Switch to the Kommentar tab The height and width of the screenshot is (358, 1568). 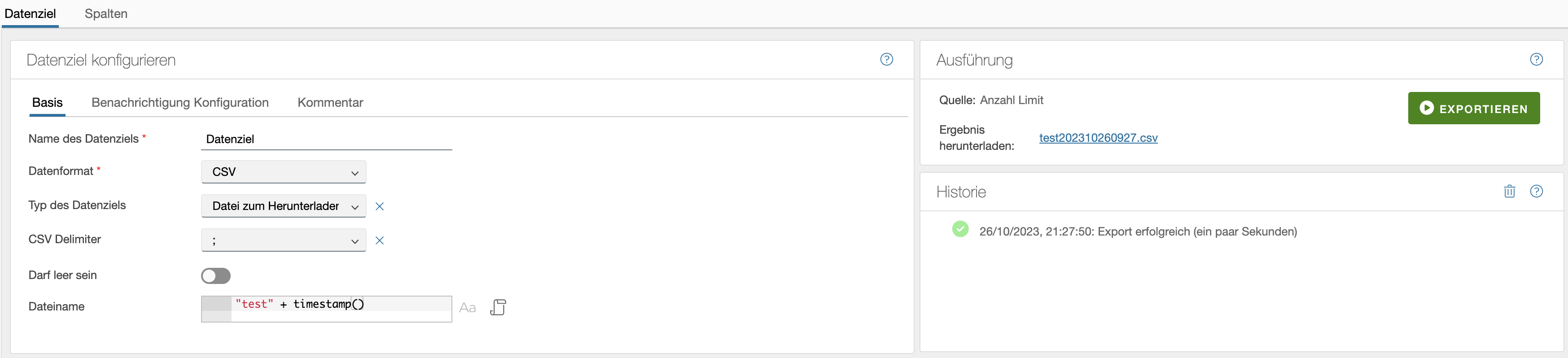[330, 102]
